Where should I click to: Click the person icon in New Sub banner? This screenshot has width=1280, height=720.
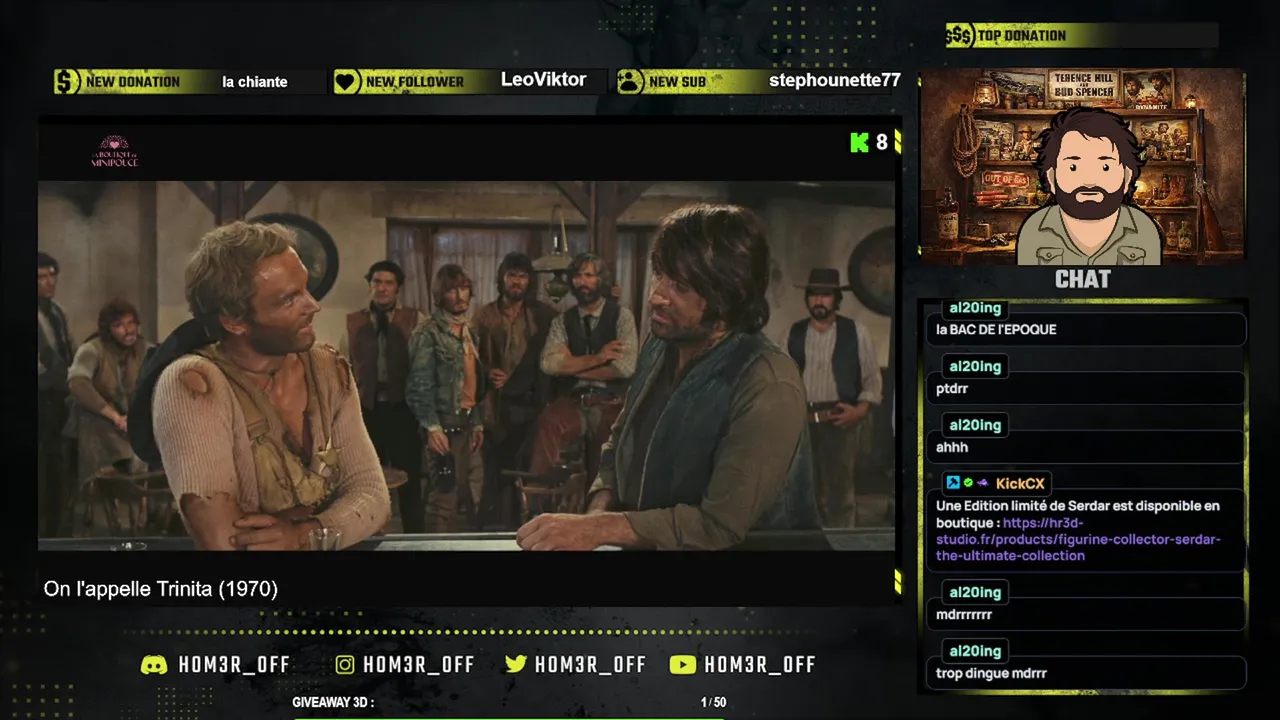[x=630, y=82]
